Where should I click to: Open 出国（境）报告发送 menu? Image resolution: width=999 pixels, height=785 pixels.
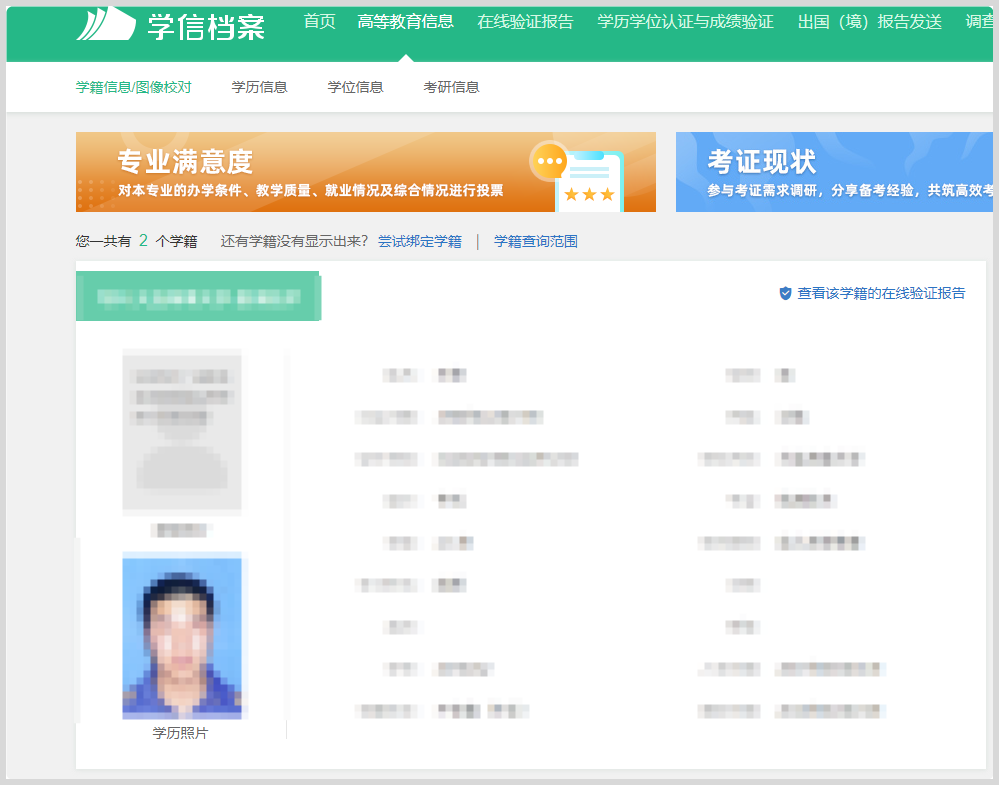pyautogui.click(x=870, y=22)
